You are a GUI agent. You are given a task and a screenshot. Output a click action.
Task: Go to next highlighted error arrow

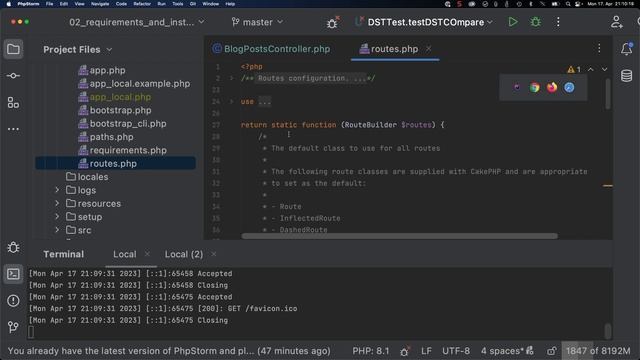(604, 69)
